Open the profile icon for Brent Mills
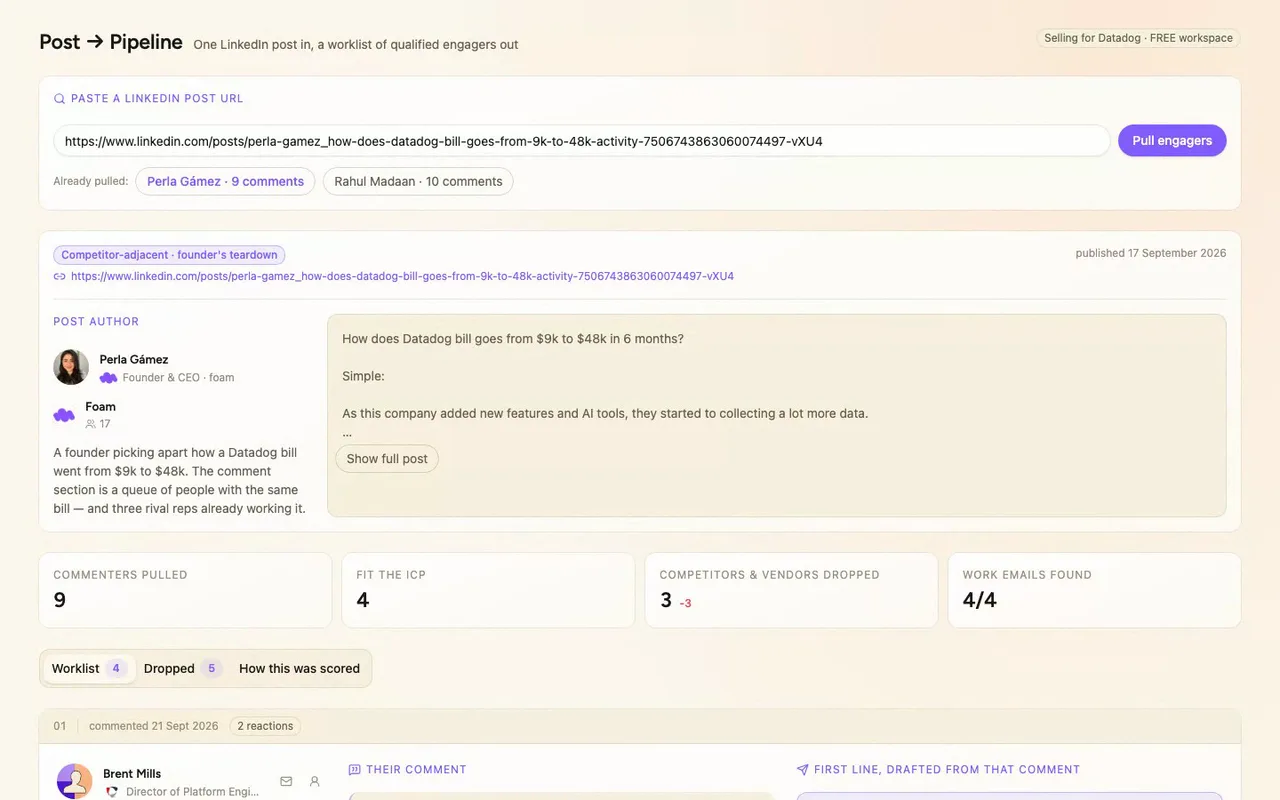This screenshot has height=800, width=1280. [314, 781]
